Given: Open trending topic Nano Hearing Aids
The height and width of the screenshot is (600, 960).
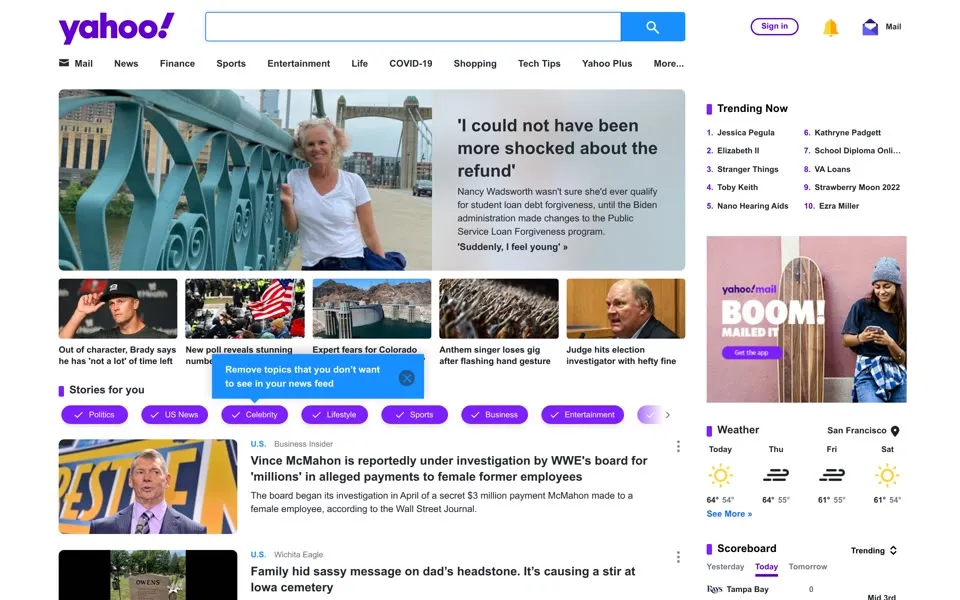Looking at the screenshot, I should [x=752, y=206].
